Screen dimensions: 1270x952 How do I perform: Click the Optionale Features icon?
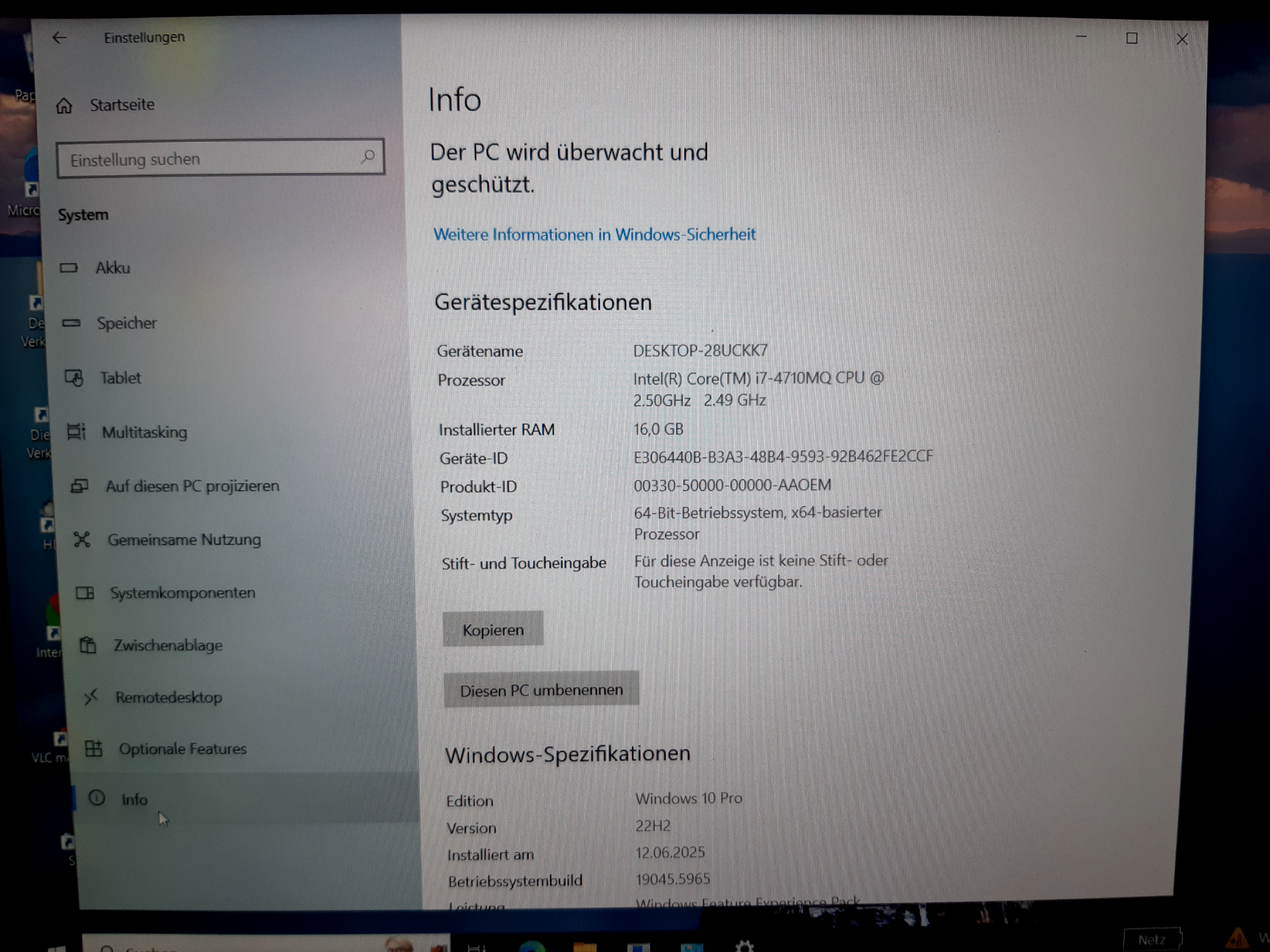(x=94, y=748)
